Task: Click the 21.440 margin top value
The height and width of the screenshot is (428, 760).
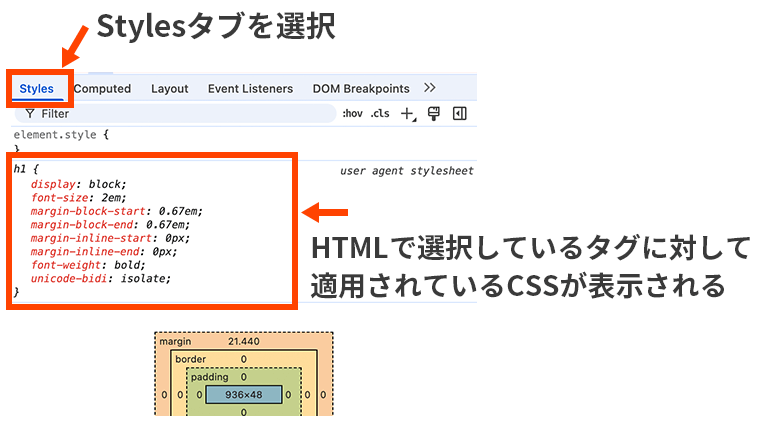Action: point(244,342)
